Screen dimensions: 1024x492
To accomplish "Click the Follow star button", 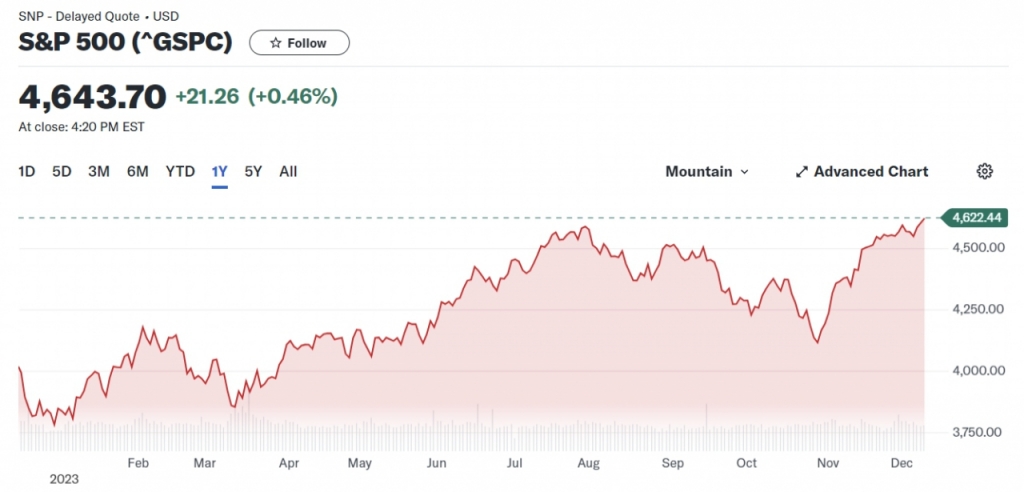I will click(299, 43).
